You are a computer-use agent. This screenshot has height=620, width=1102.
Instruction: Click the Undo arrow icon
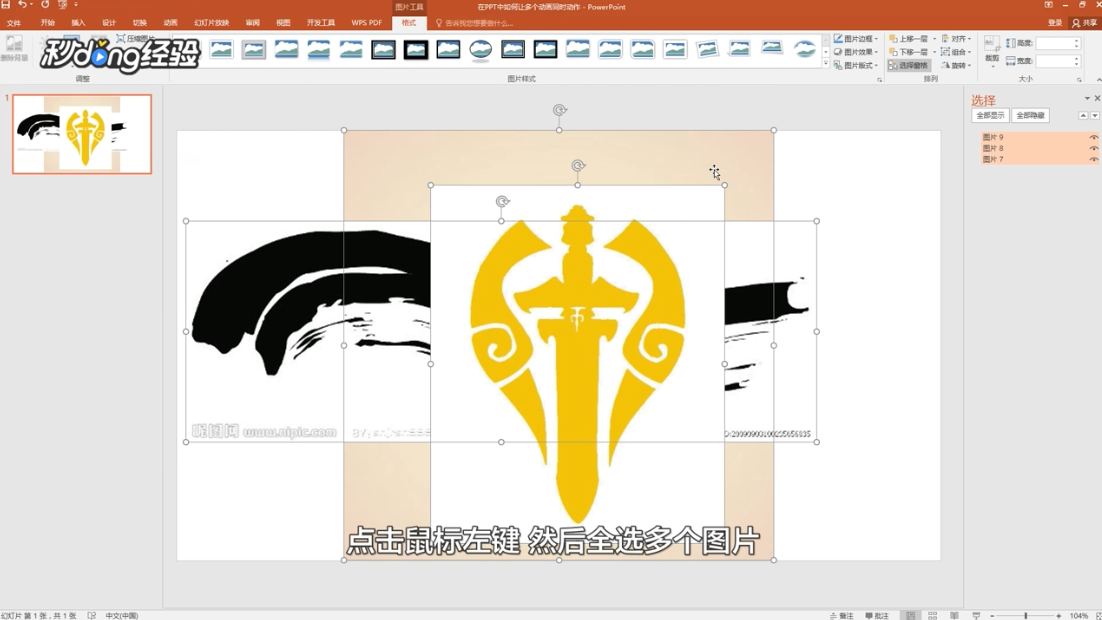(22, 5)
